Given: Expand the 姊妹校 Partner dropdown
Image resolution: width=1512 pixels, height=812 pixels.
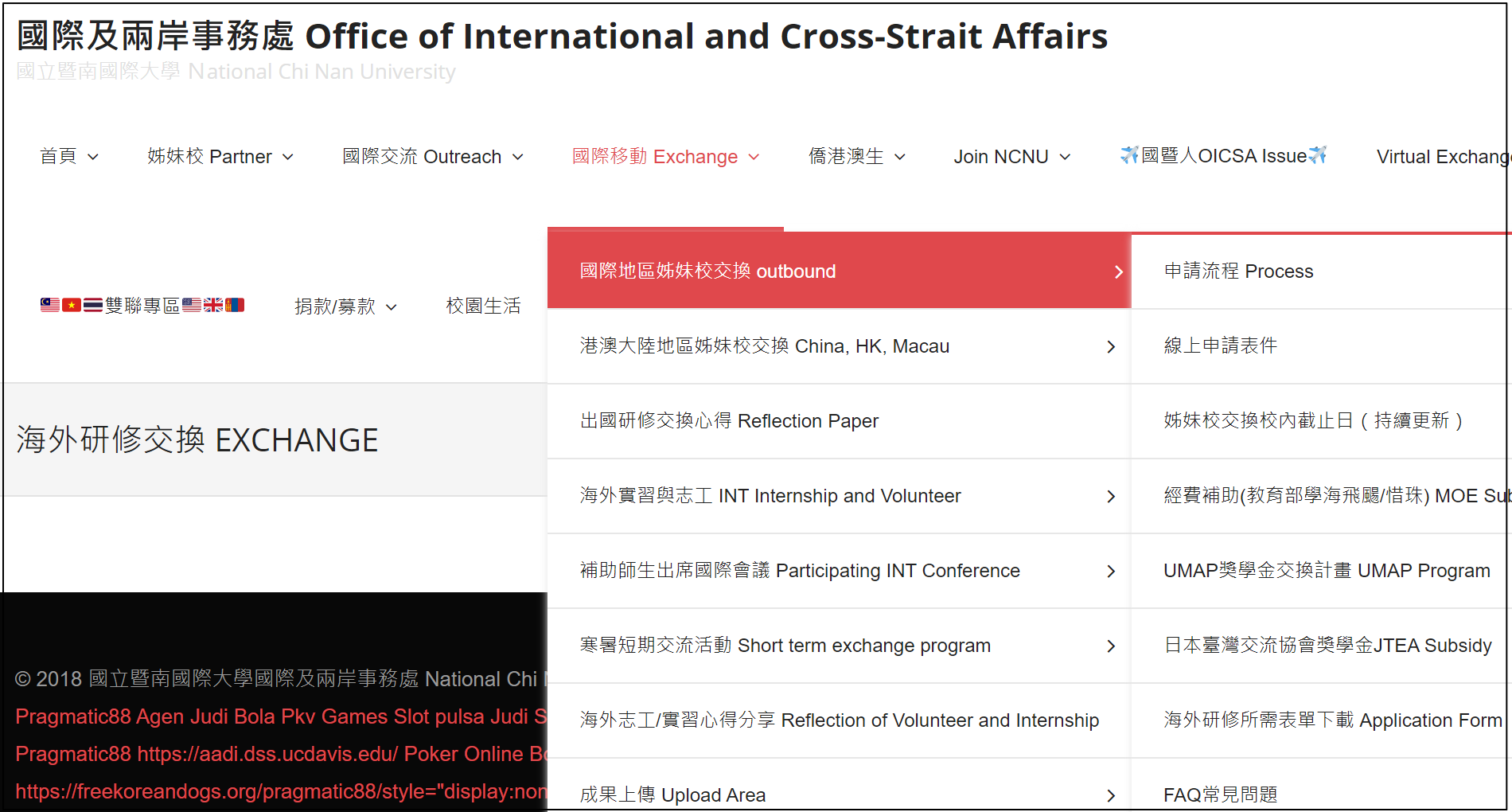Looking at the screenshot, I should click(220, 157).
